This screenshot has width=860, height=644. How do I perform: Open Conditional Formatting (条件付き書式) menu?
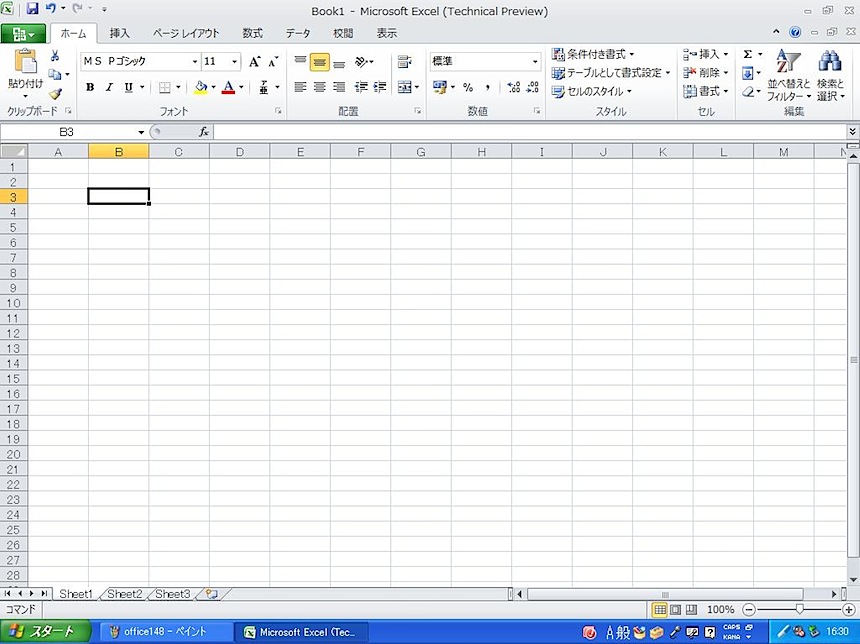pyautogui.click(x=593, y=54)
